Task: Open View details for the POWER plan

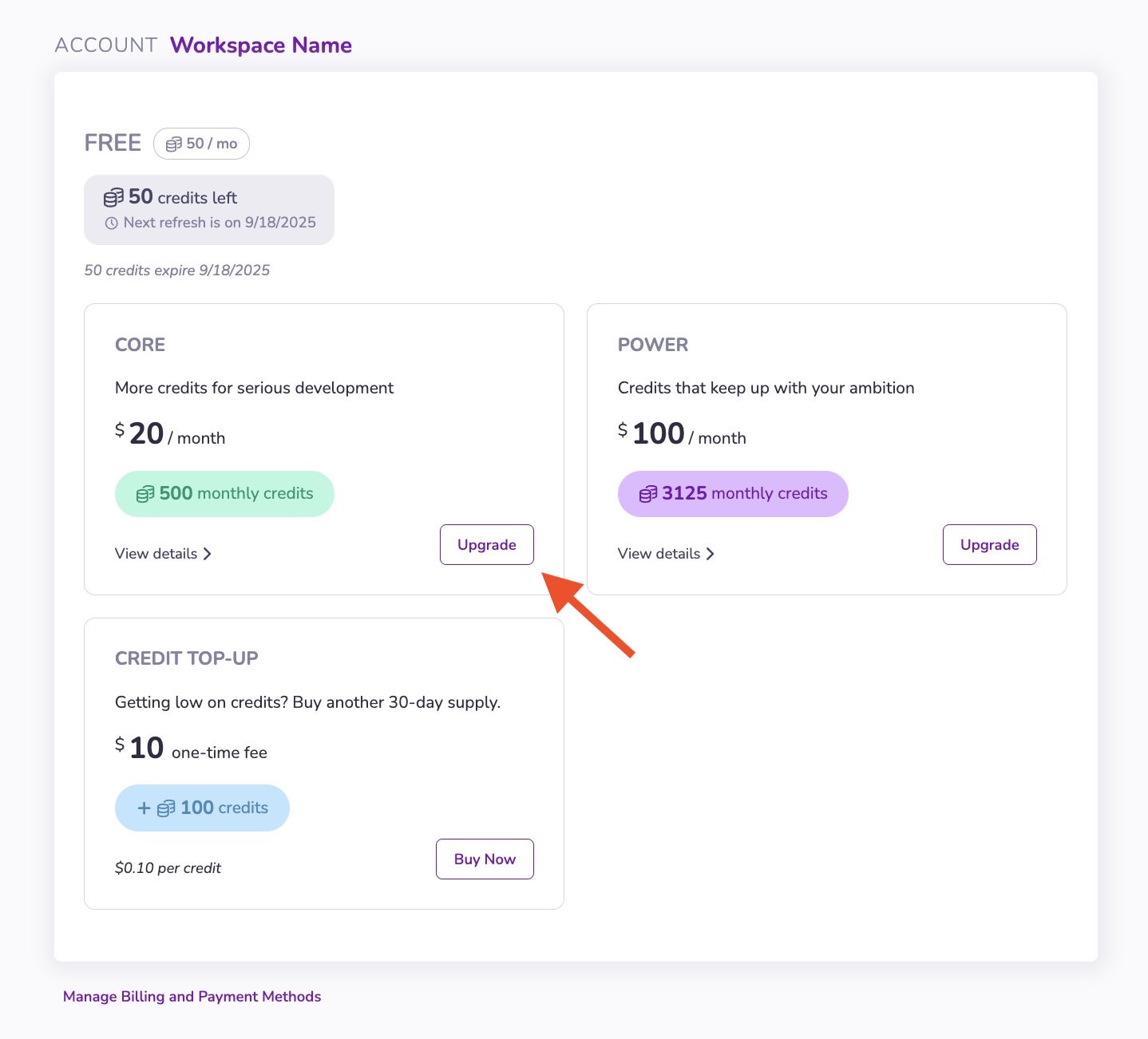Action: click(659, 554)
